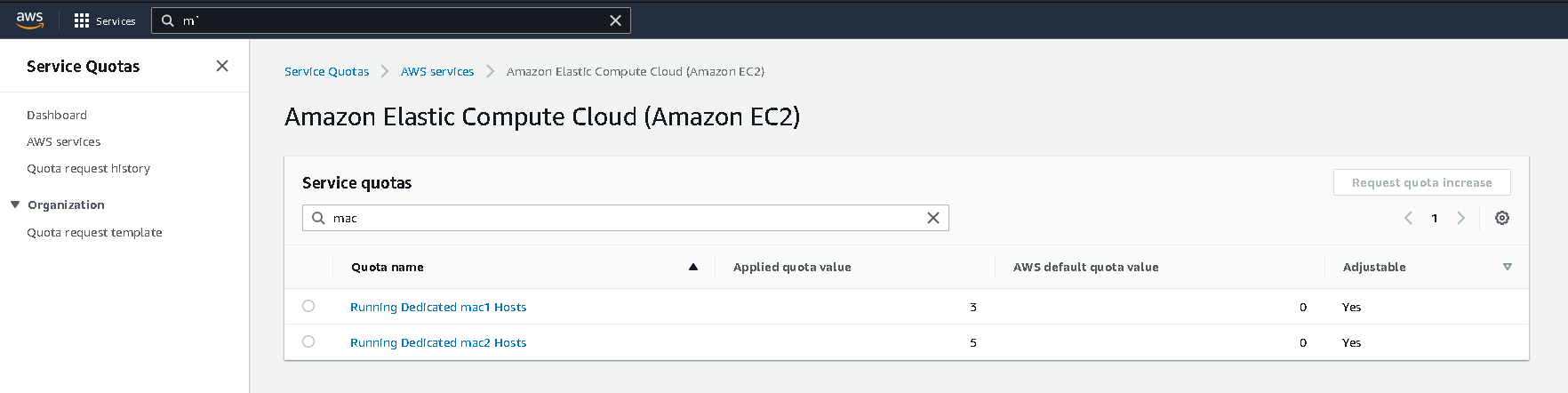Collapse the Organization section

[x=15, y=205]
